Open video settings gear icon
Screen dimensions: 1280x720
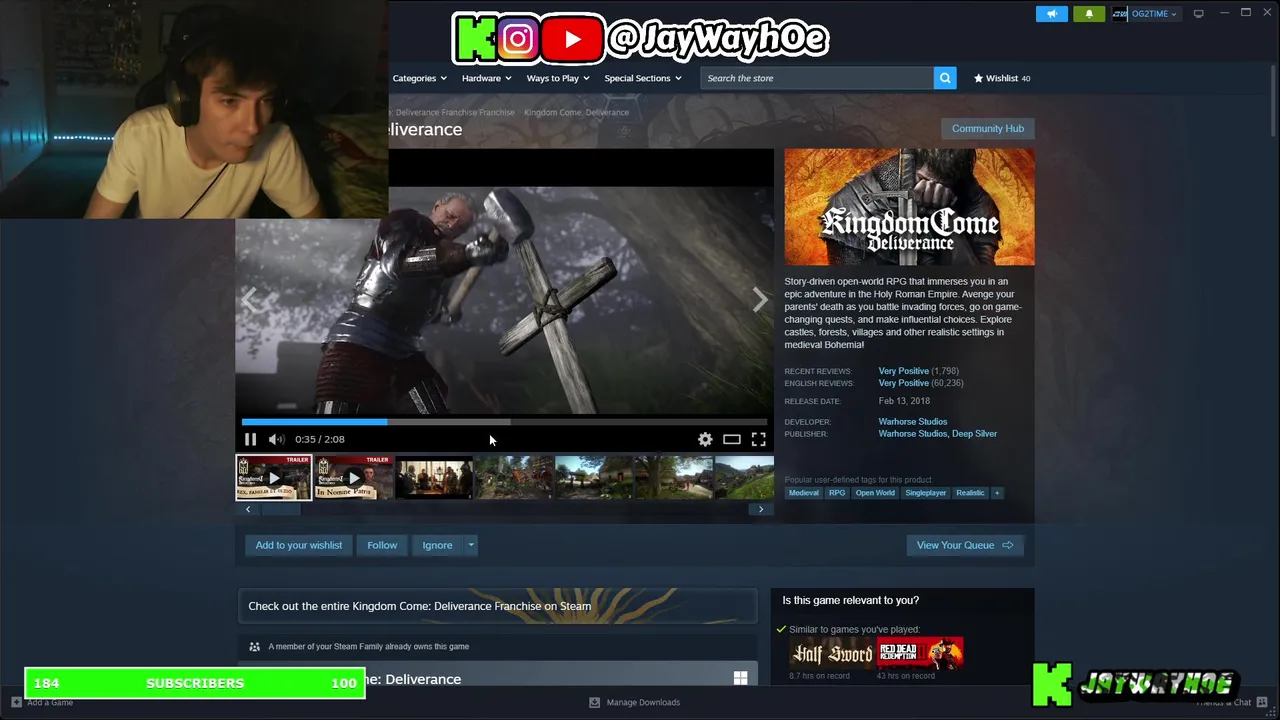(x=705, y=439)
